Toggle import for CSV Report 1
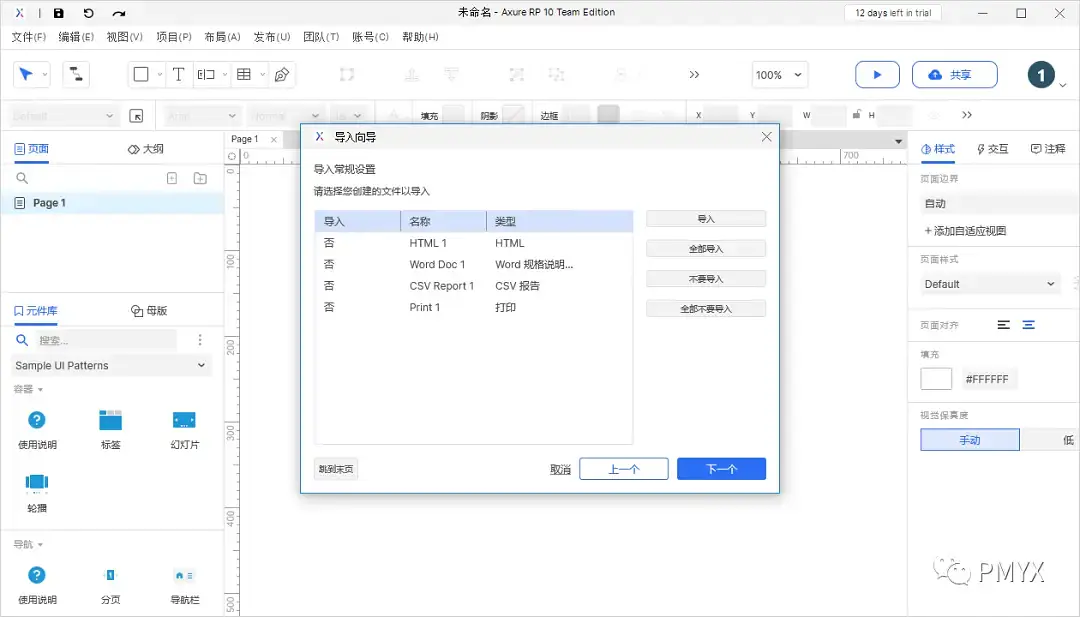This screenshot has width=1080, height=617. [x=330, y=285]
